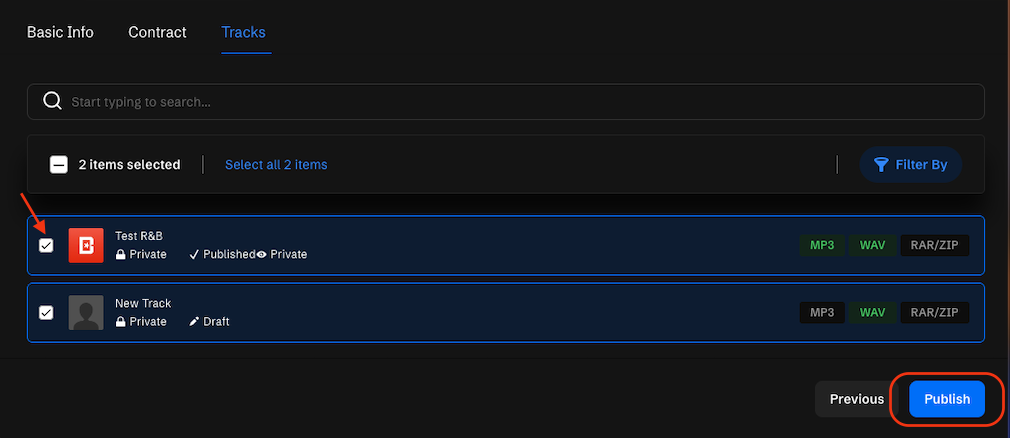The height and width of the screenshot is (438, 1010).
Task: Switch to the Contract tab
Action: pos(157,32)
